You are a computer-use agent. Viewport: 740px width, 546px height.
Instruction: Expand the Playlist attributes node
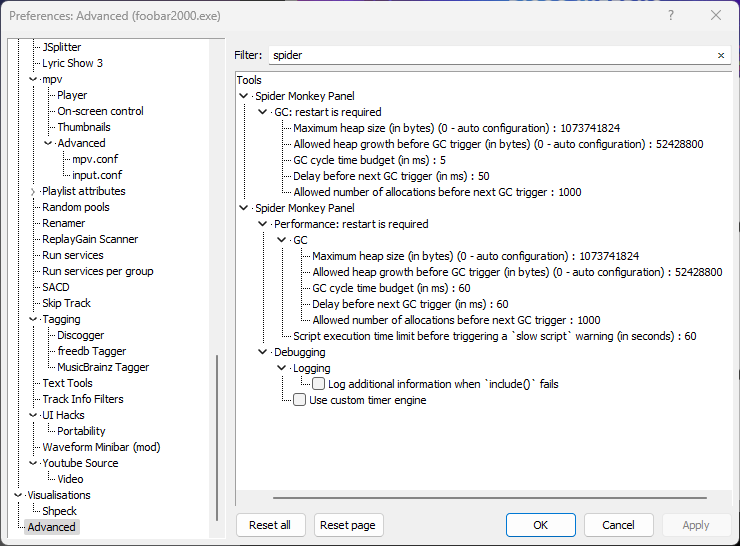(x=33, y=191)
